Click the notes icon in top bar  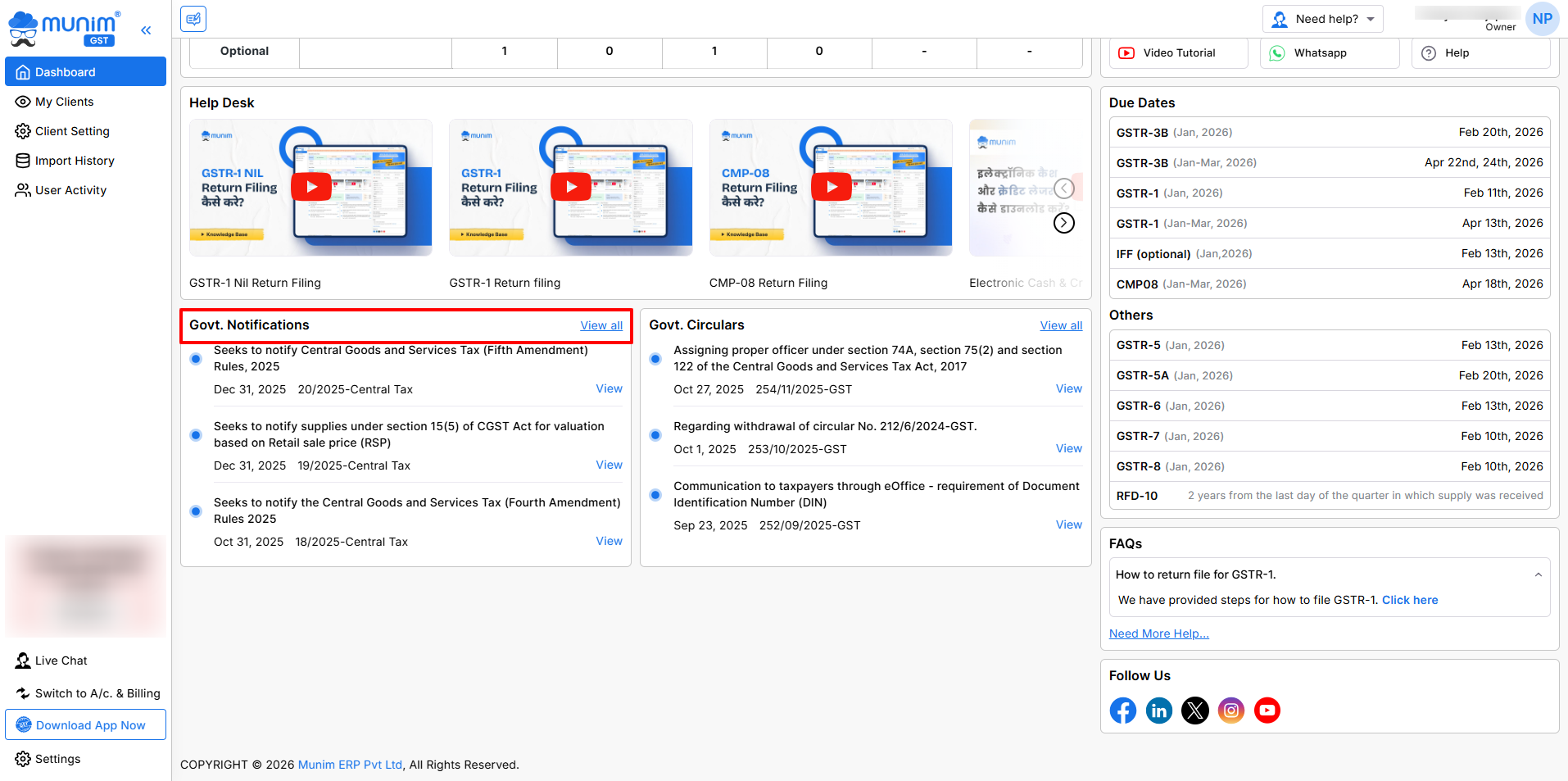tap(193, 19)
